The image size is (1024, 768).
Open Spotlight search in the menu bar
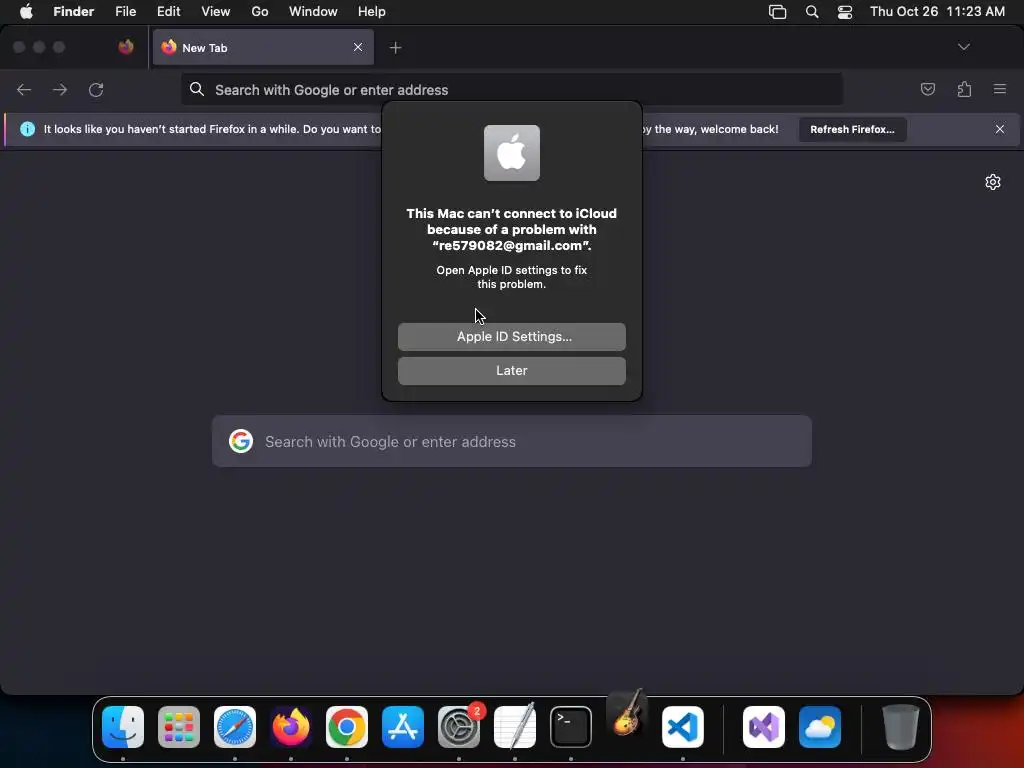tap(812, 12)
